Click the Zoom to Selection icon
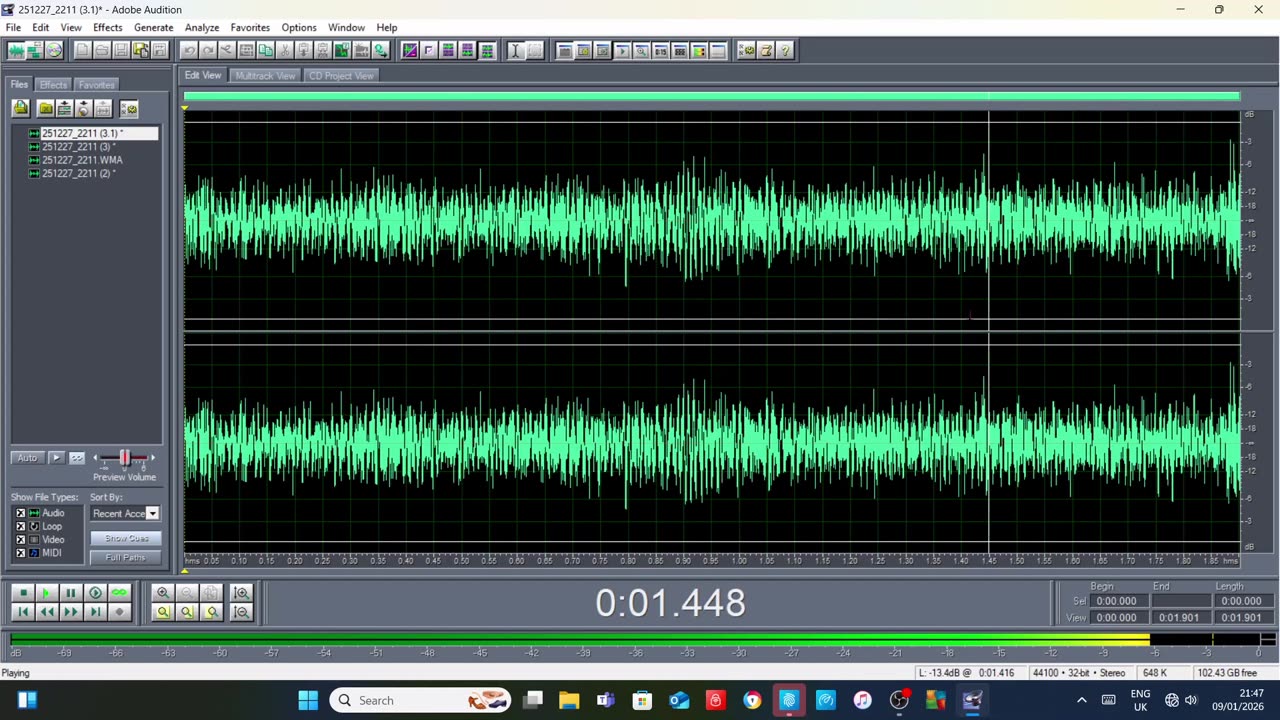Viewport: 1280px width, 720px height. [x=163, y=611]
